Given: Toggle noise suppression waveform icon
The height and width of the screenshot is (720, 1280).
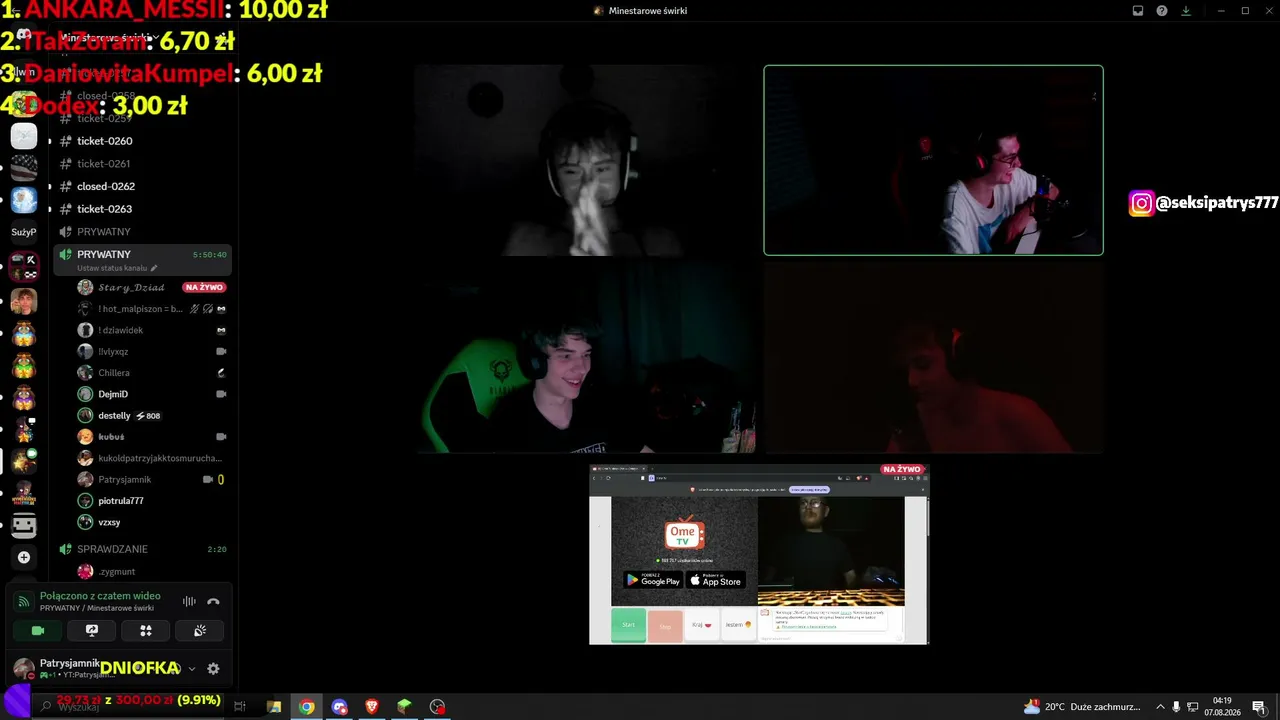Looking at the screenshot, I should click(x=189, y=601).
